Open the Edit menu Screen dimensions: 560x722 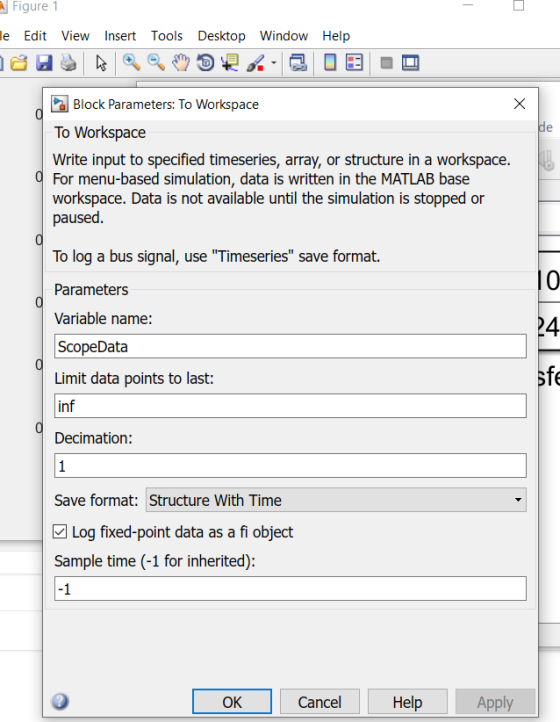(x=35, y=36)
